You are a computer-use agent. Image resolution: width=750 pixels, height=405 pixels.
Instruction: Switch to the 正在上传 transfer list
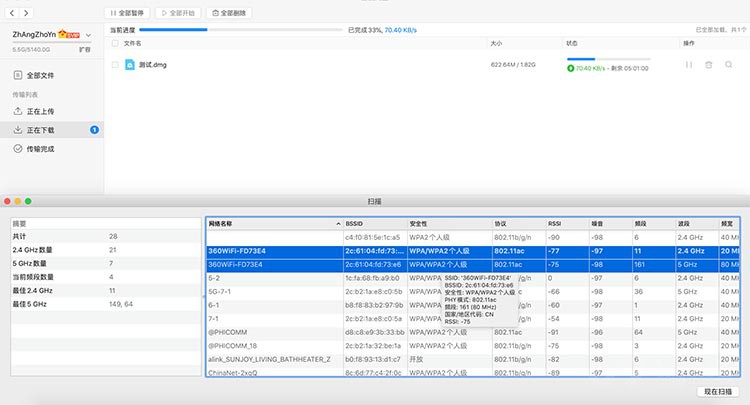(40, 111)
